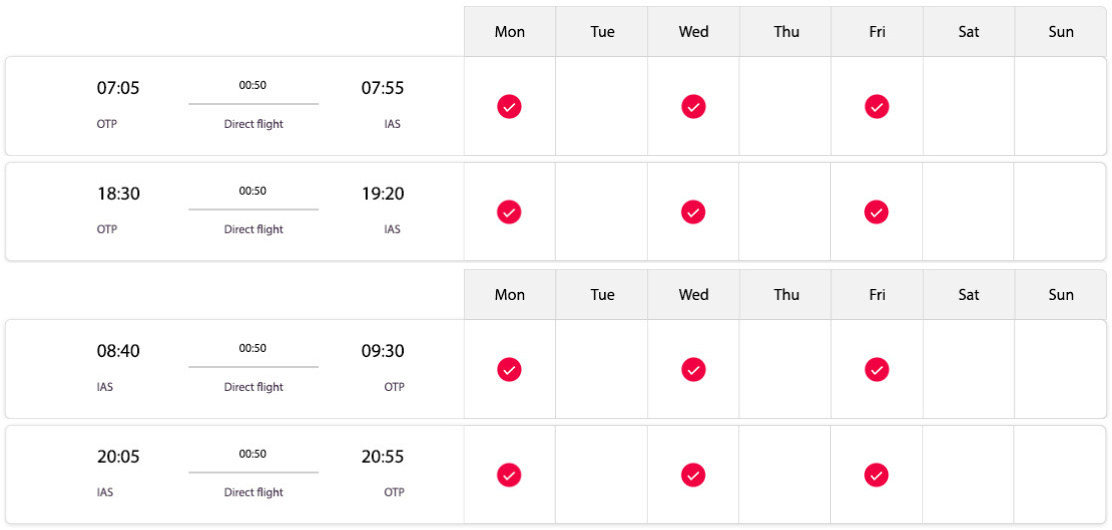Click Monday checkmark for 07:05 OTP flight

509,106
